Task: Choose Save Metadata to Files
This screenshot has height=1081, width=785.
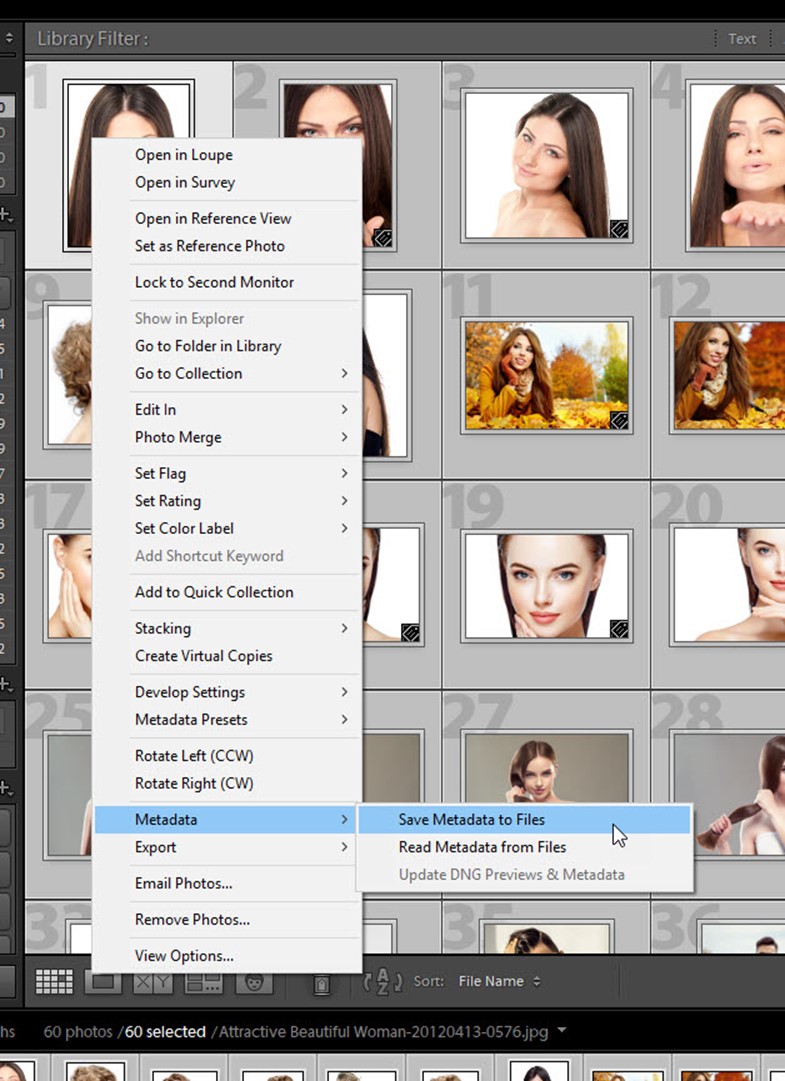Action: click(x=472, y=820)
